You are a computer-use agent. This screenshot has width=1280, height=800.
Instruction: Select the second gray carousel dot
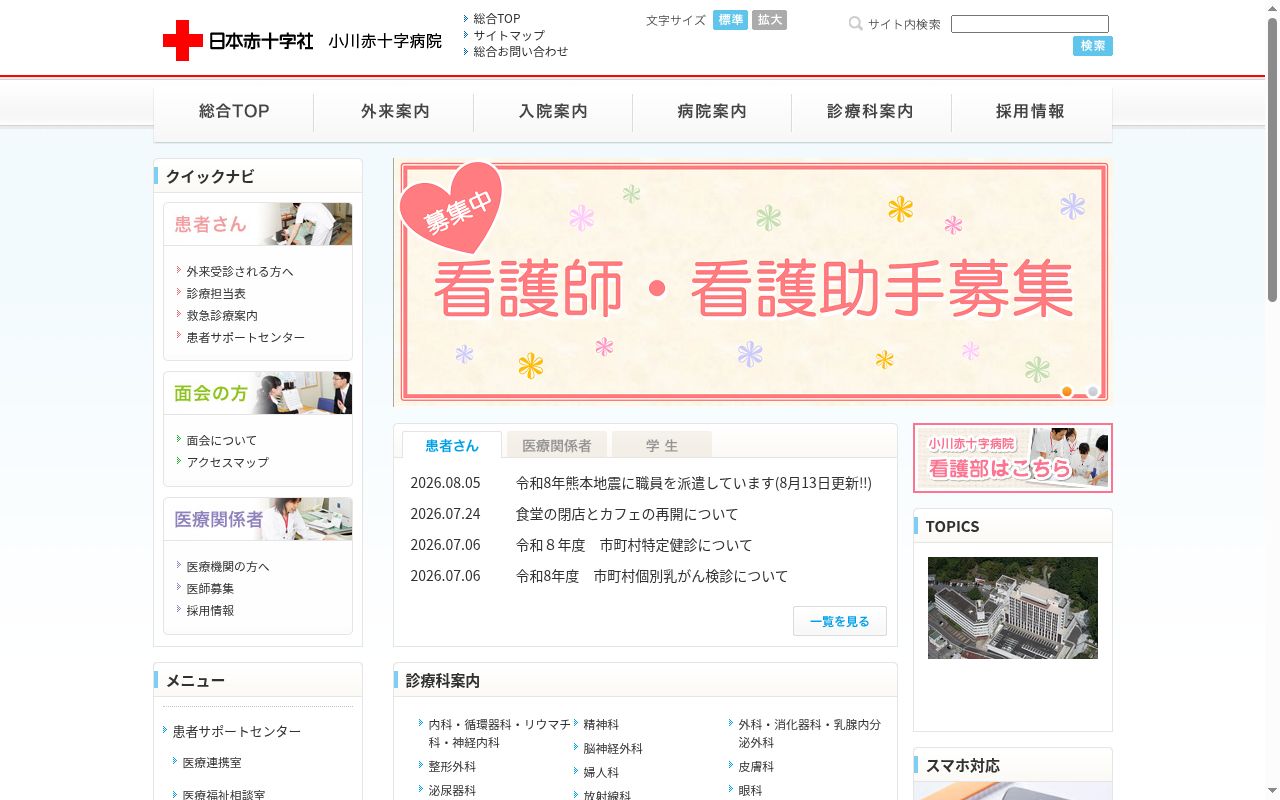(1093, 391)
